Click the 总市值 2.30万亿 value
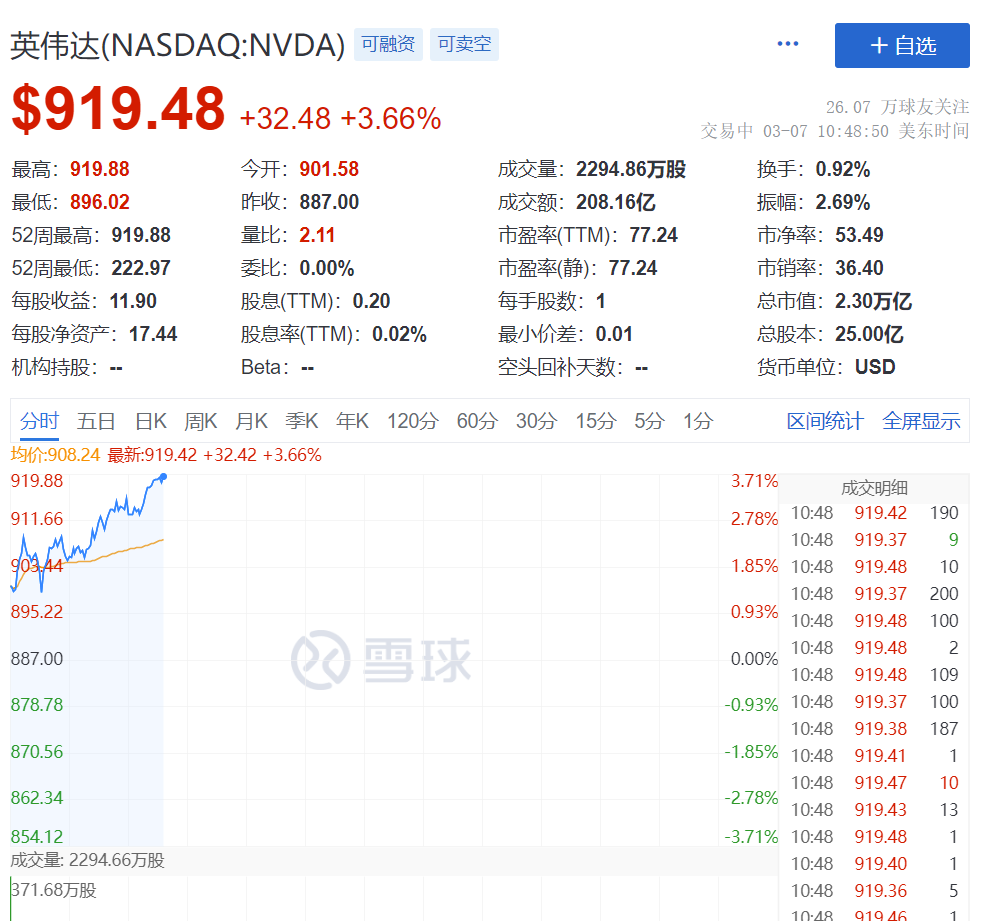999x921 pixels. point(873,301)
